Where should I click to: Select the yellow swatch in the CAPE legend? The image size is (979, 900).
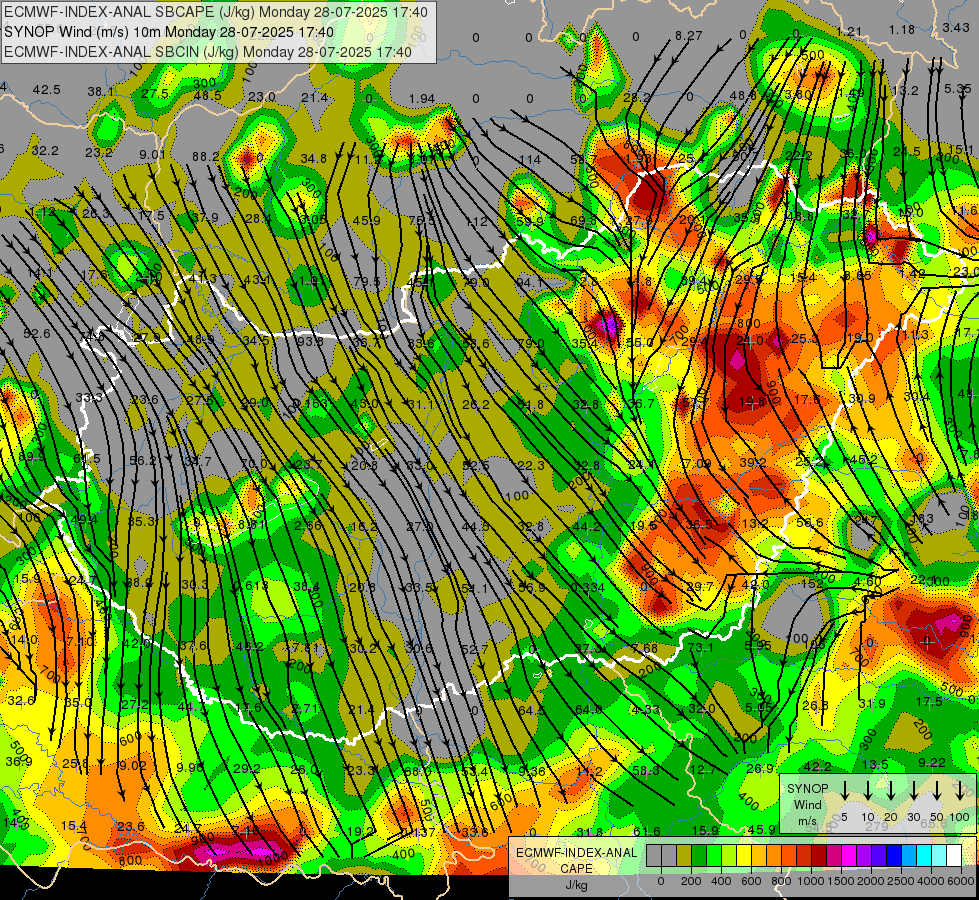pyautogui.click(x=744, y=856)
